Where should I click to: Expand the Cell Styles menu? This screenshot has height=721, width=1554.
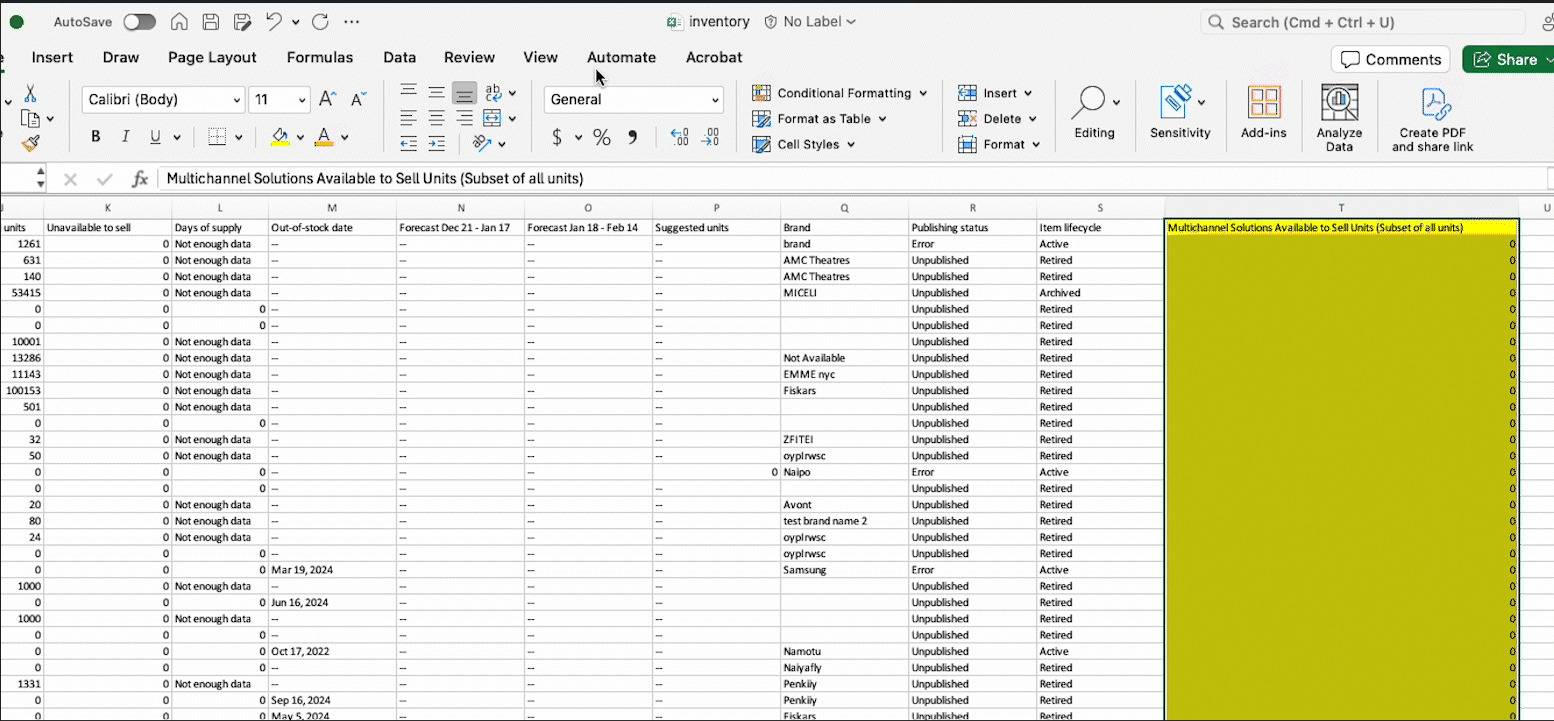point(851,144)
